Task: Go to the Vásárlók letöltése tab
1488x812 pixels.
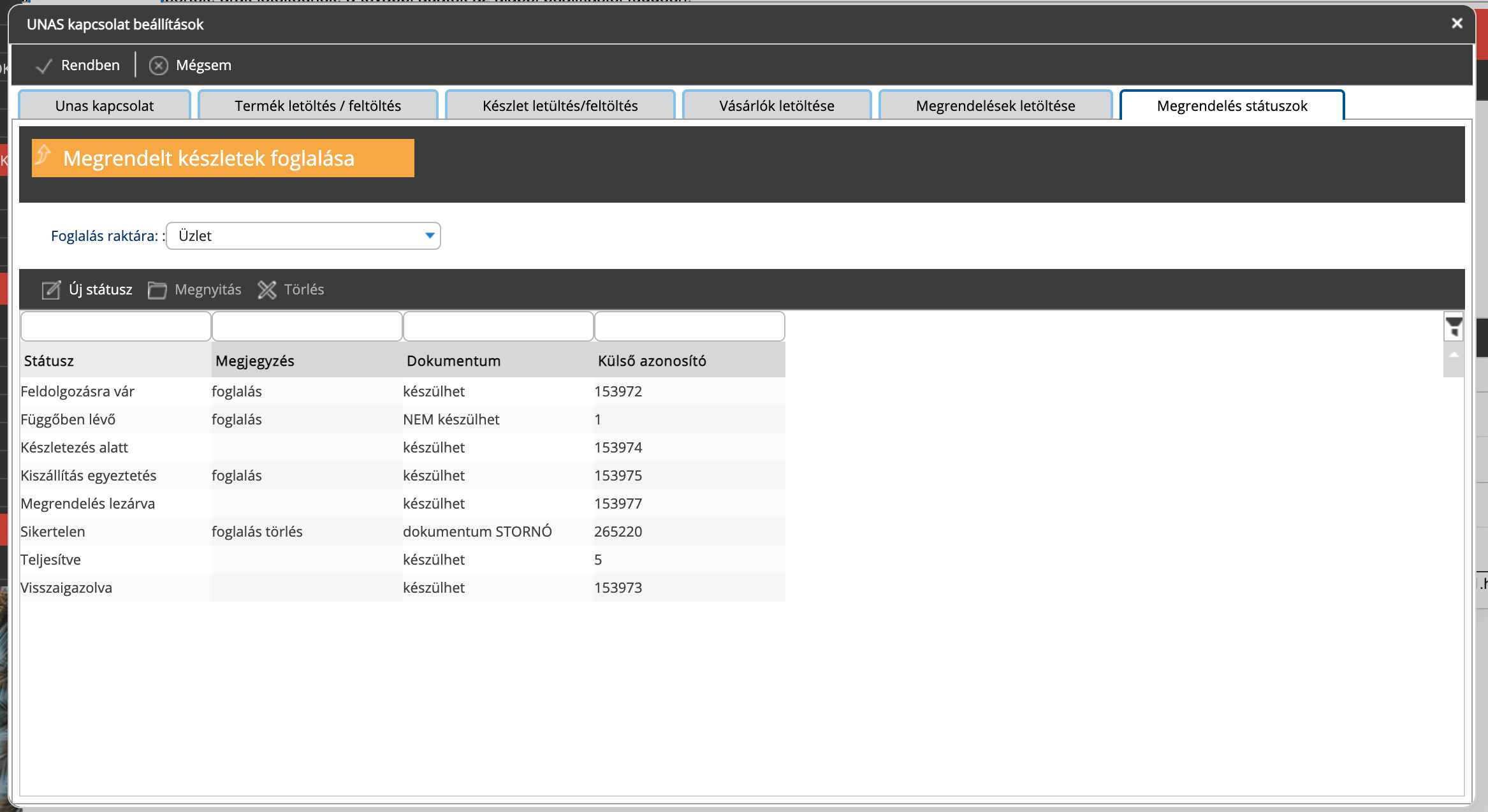Action: click(x=777, y=105)
